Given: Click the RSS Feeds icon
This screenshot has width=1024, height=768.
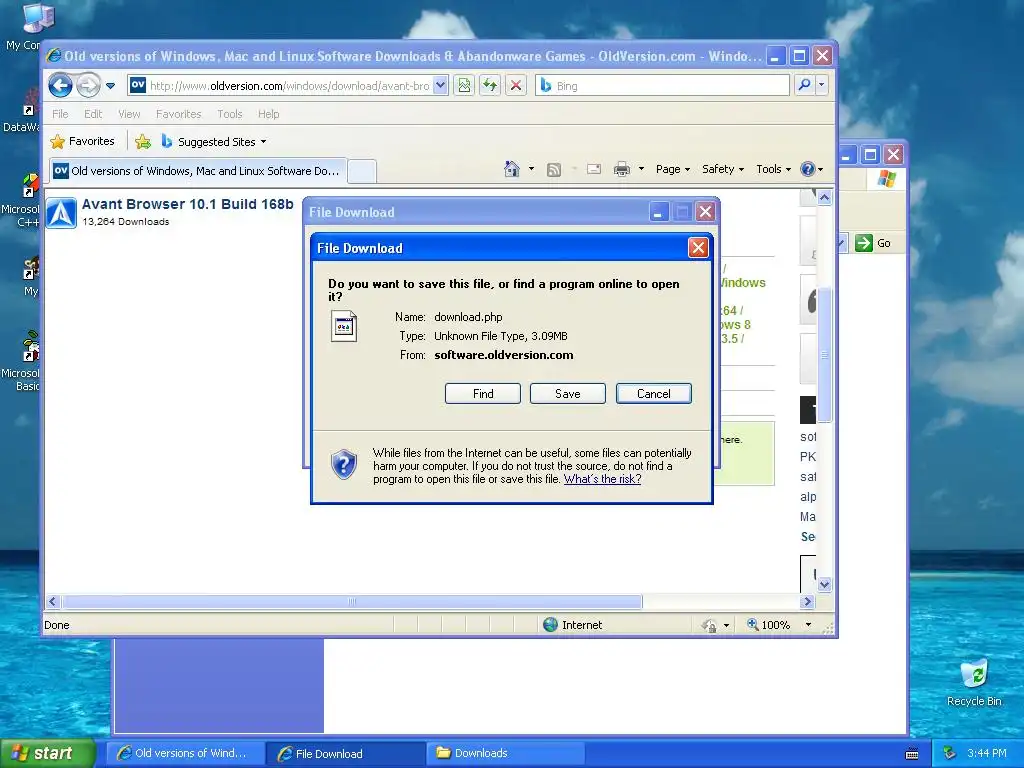Looking at the screenshot, I should coord(554,170).
